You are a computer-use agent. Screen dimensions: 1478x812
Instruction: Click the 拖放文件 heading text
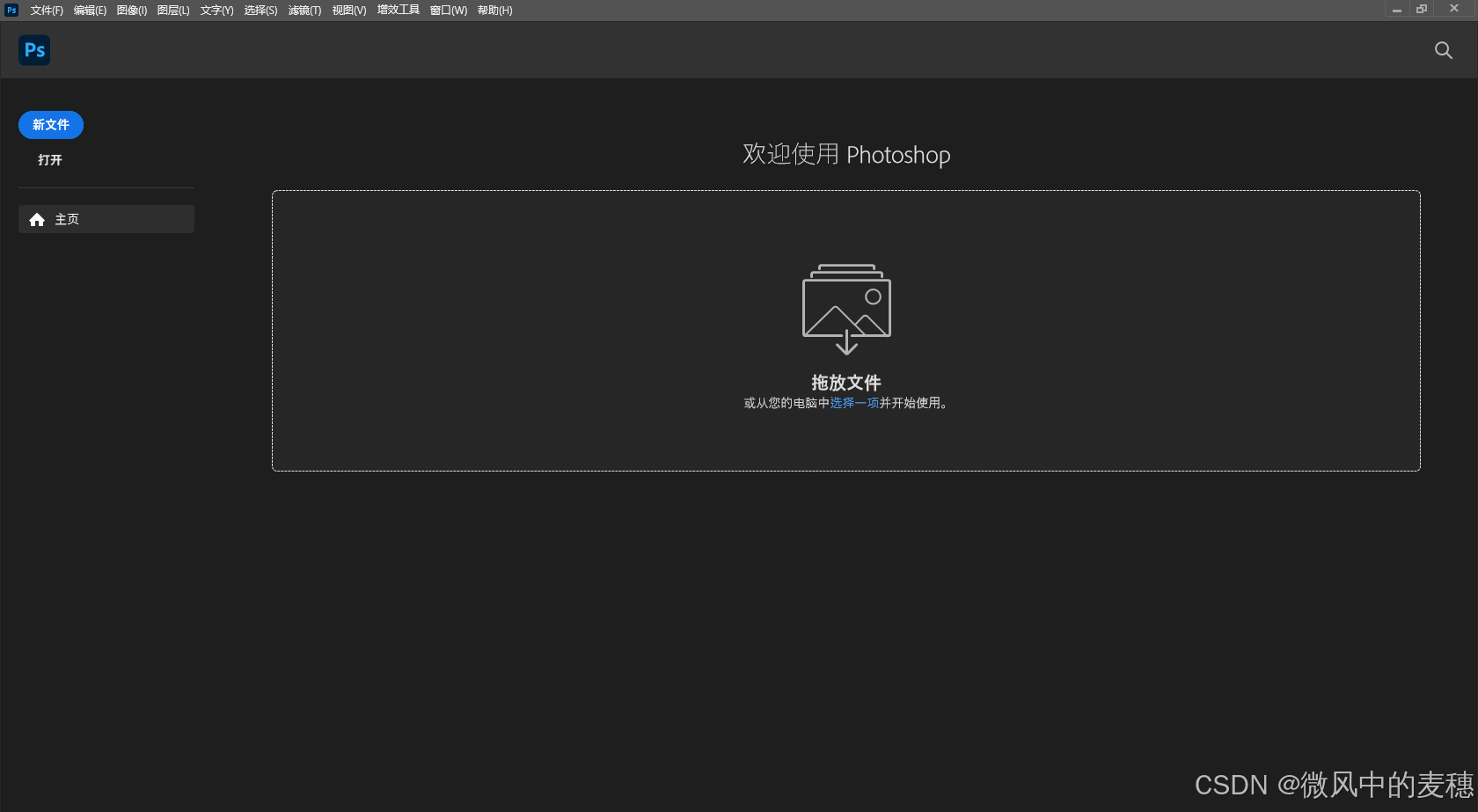pyautogui.click(x=846, y=383)
